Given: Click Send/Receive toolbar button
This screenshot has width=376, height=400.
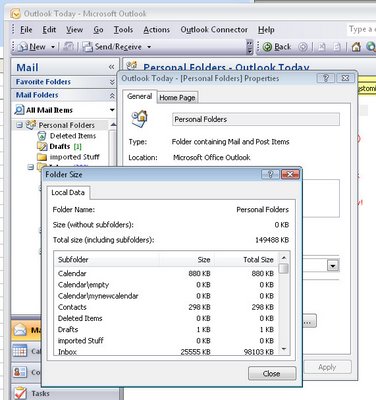Looking at the screenshot, I should click(x=112, y=47).
